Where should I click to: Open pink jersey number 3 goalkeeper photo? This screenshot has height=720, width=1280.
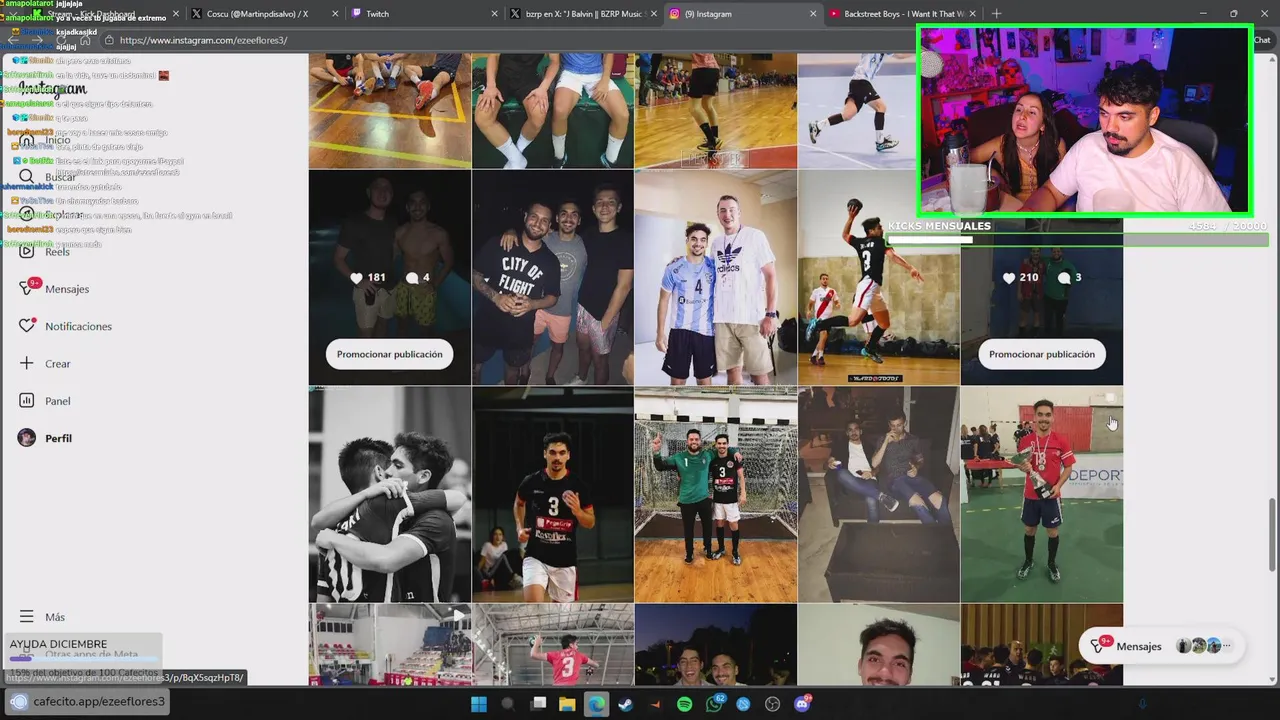coord(552,644)
